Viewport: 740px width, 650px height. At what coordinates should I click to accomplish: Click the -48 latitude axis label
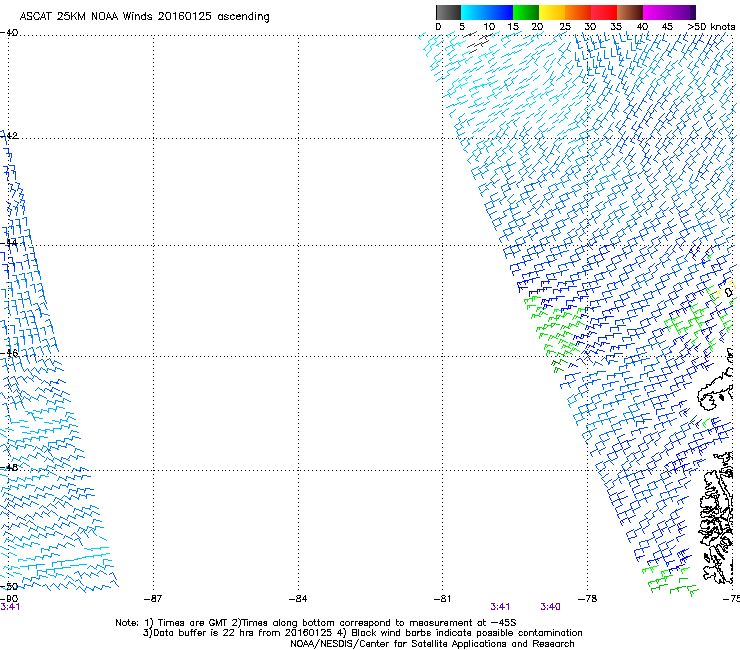(9, 467)
